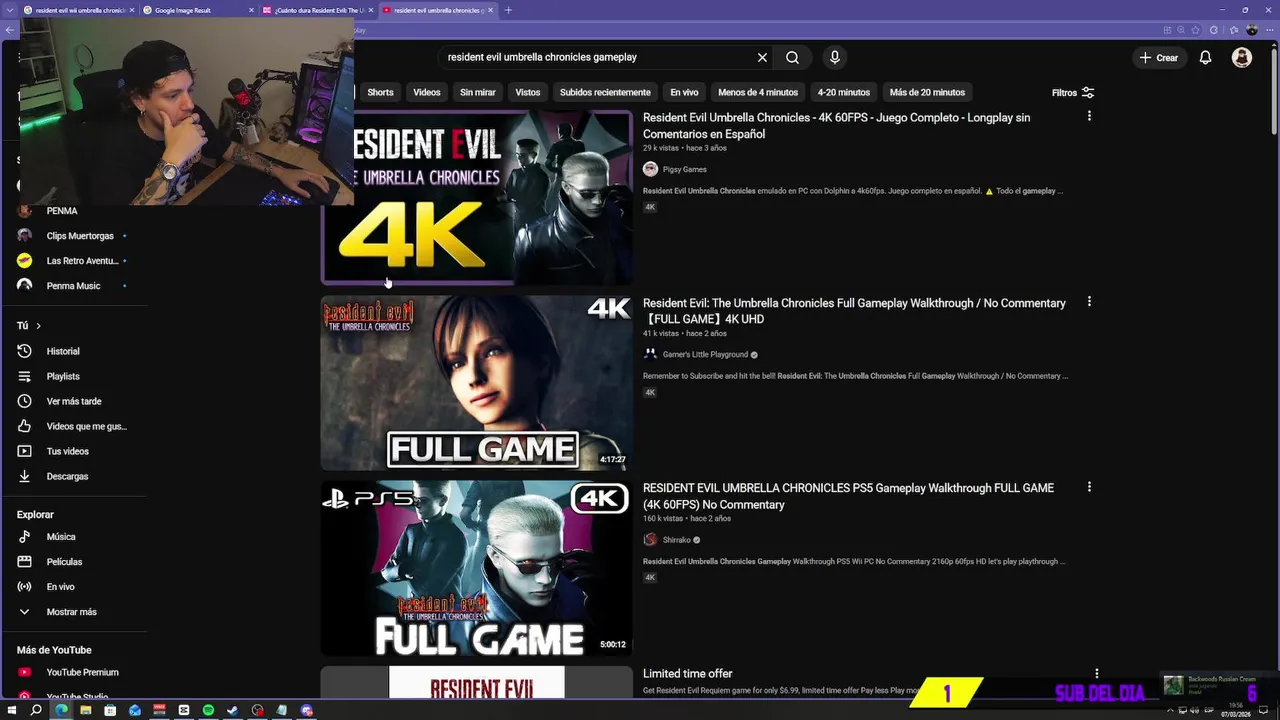Start voice search with microphone icon

tap(835, 57)
